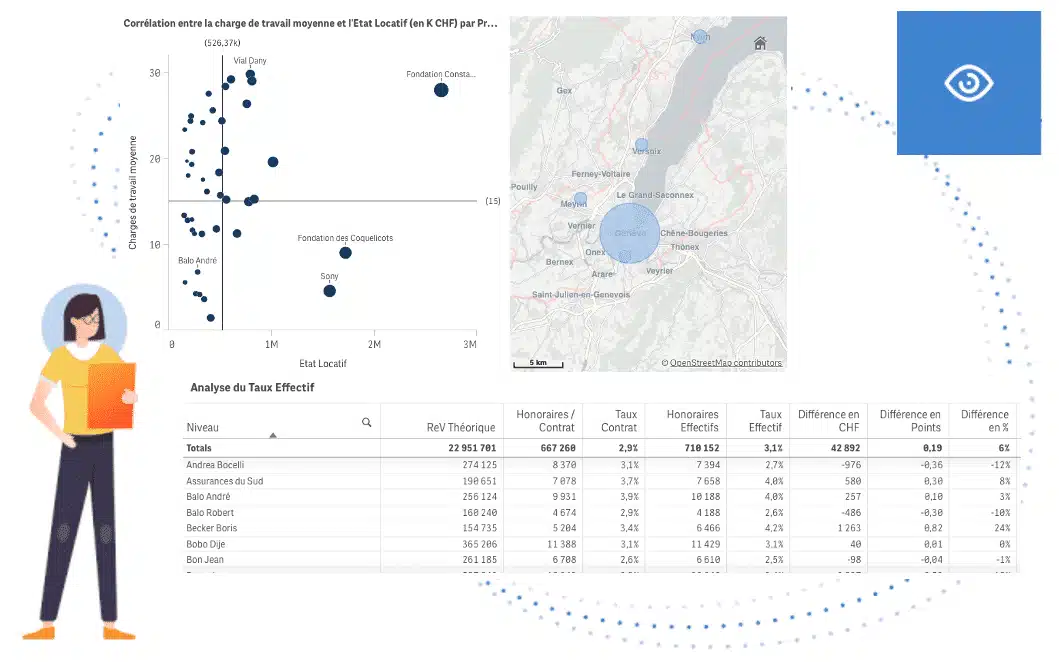Sort by Différence en CHF column
The image size is (1059, 662).
click(x=828, y=420)
